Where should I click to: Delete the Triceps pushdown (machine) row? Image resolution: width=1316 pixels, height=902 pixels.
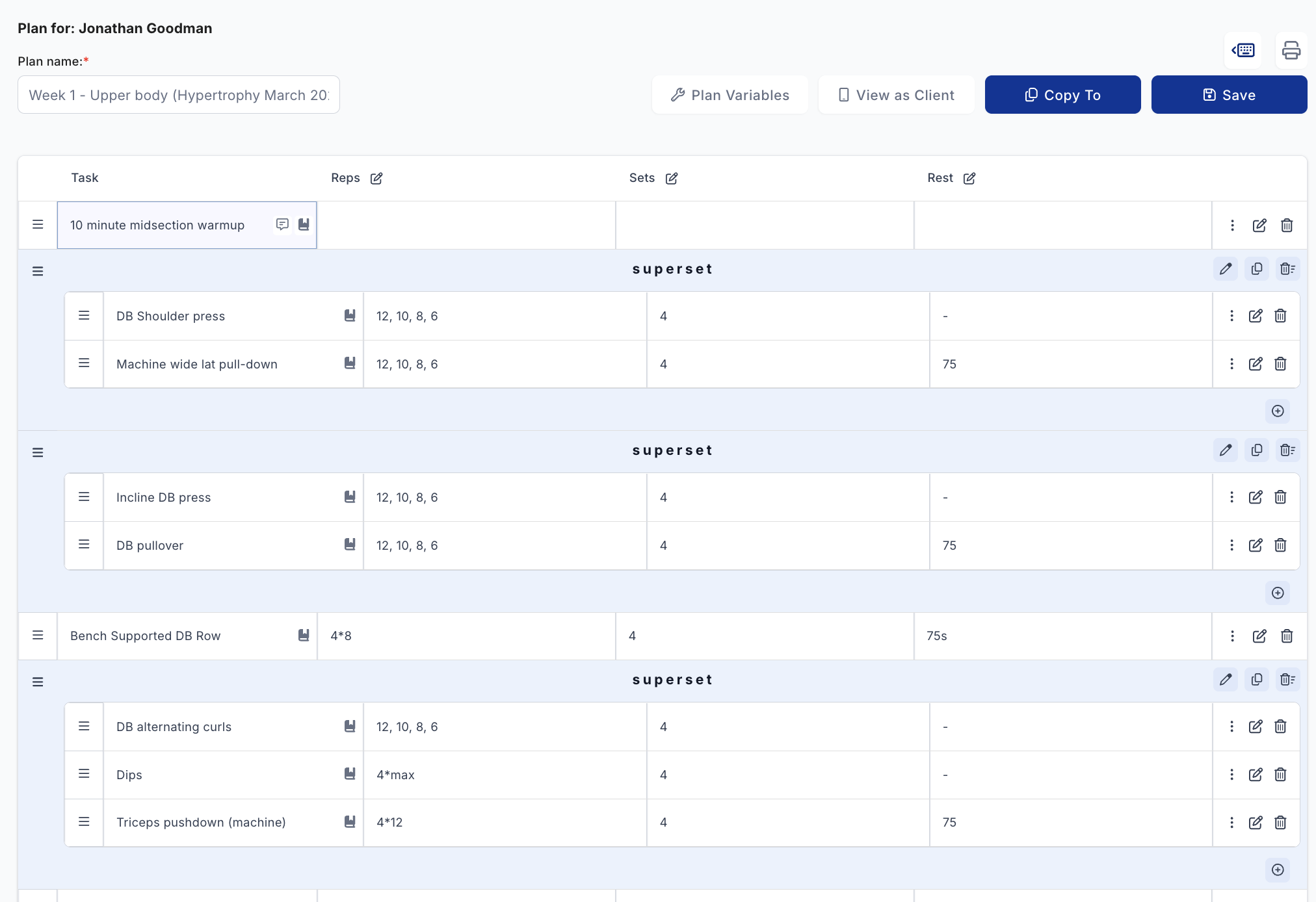pyautogui.click(x=1280, y=823)
